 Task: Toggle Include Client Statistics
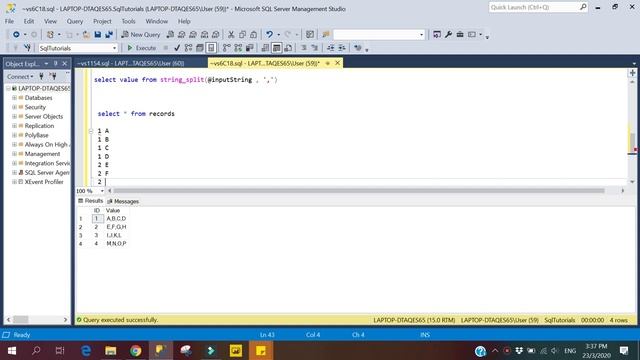click(249, 48)
